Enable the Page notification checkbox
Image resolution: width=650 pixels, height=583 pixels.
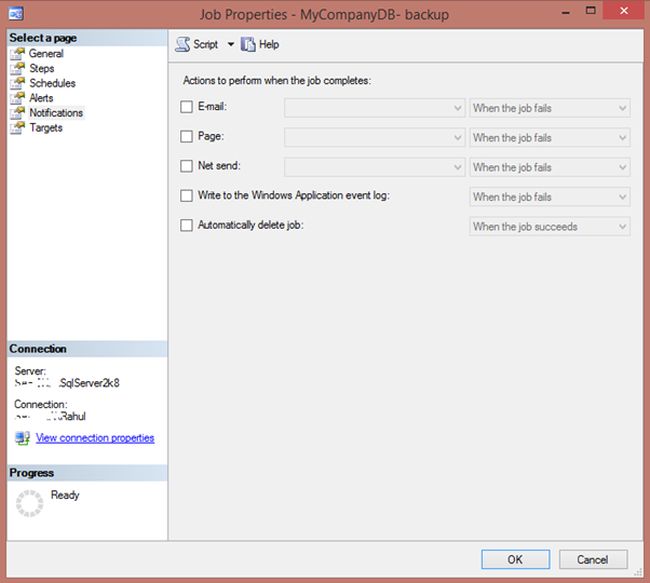point(187,136)
